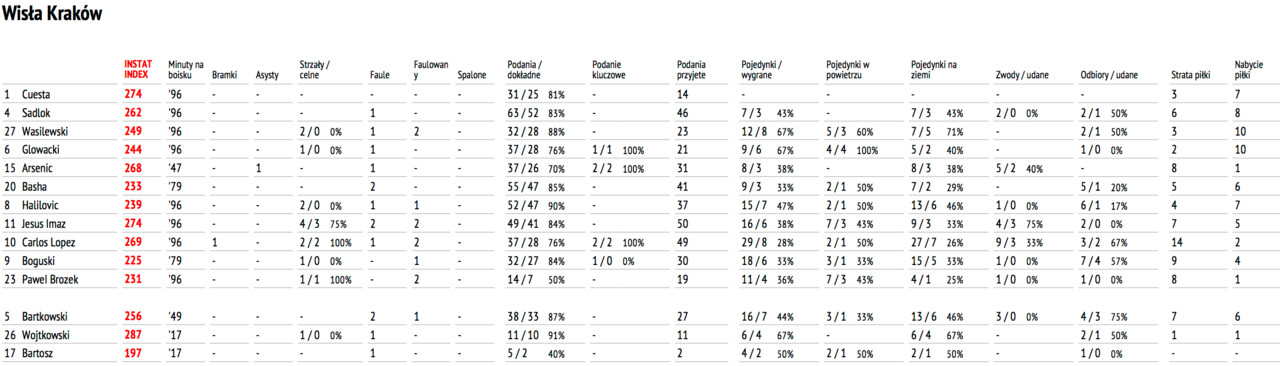Click the Podania / dokładne column header
The height and width of the screenshot is (366, 1280).
pos(528,69)
